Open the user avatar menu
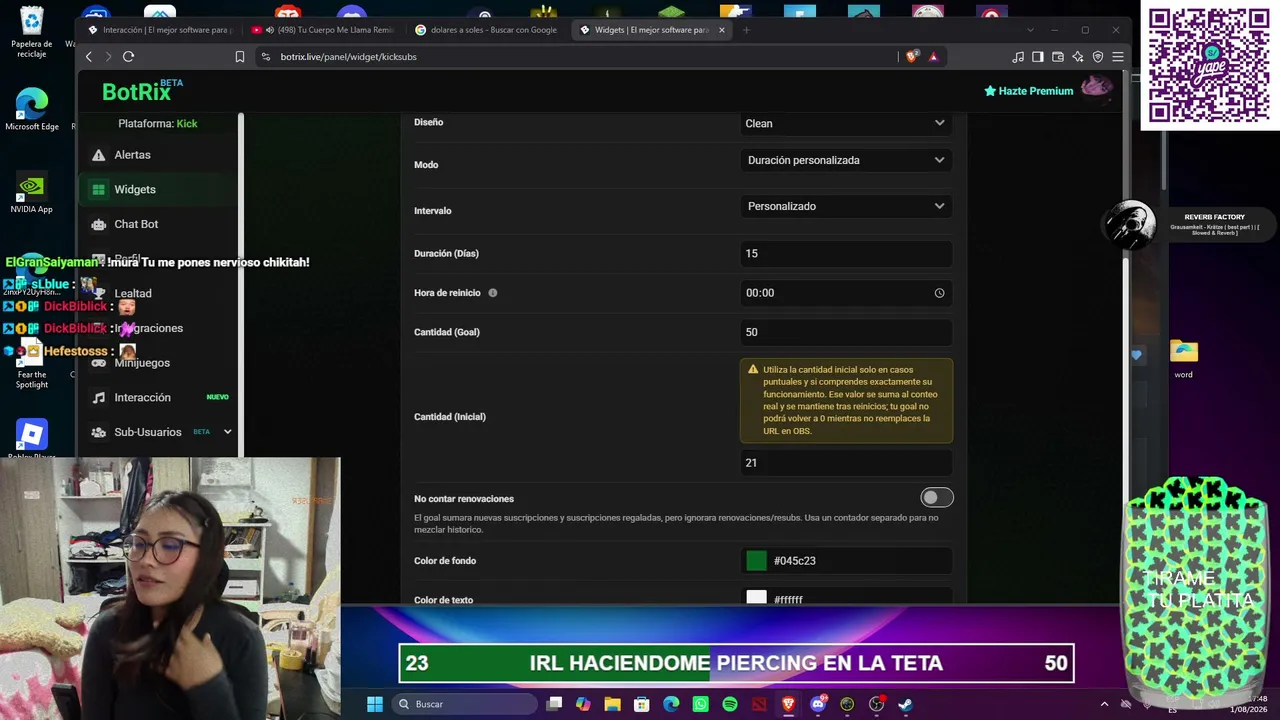 (1097, 88)
